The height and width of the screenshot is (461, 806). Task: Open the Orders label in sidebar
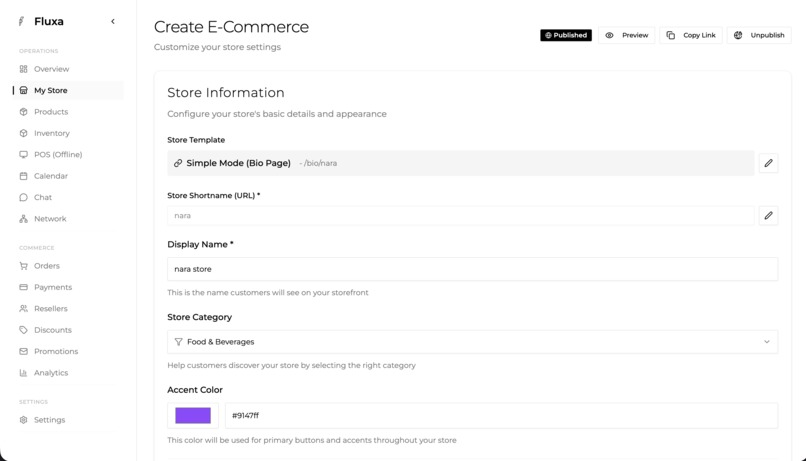click(x=47, y=266)
